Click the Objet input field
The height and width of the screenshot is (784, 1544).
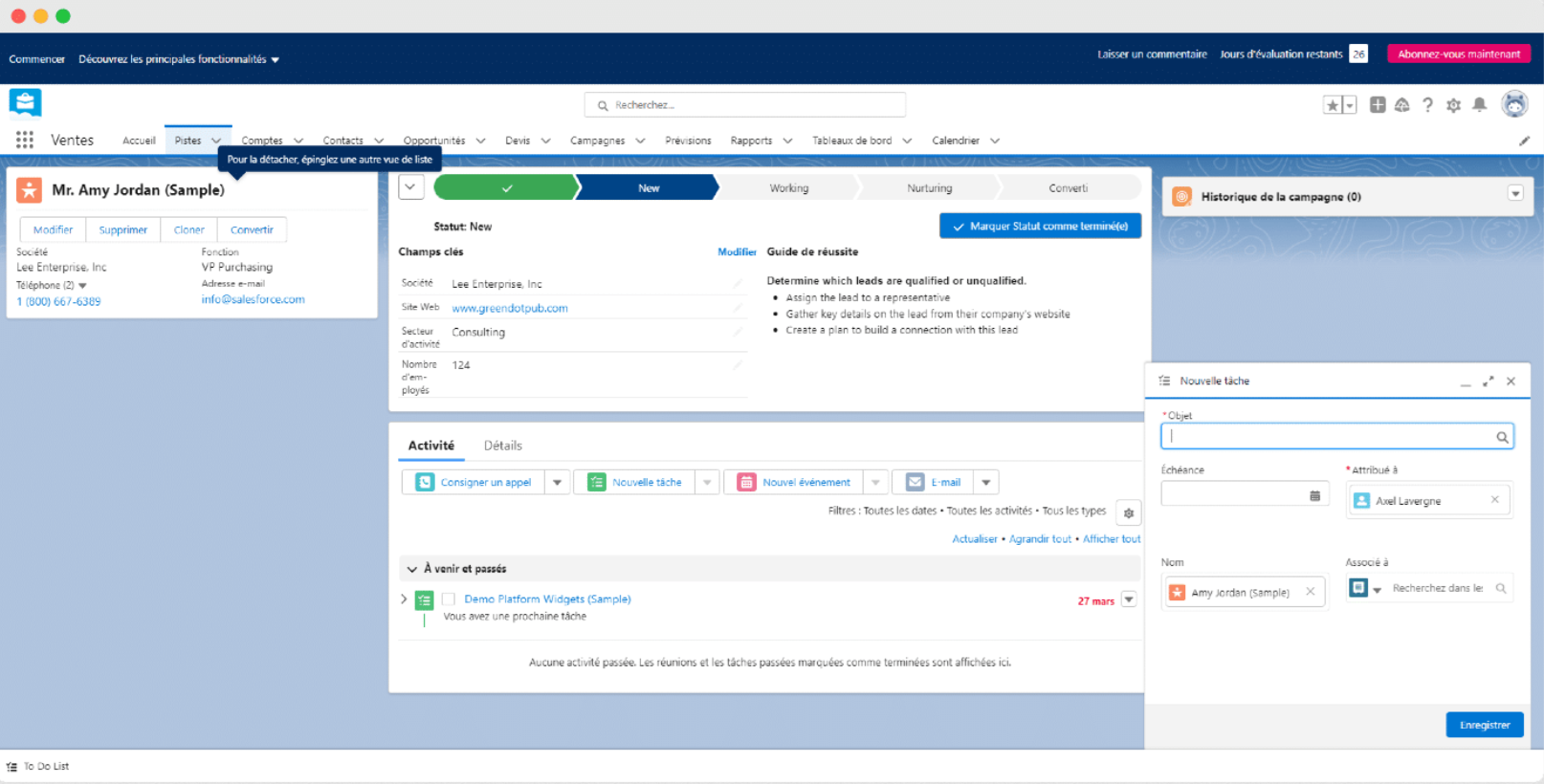pyautogui.click(x=1330, y=437)
